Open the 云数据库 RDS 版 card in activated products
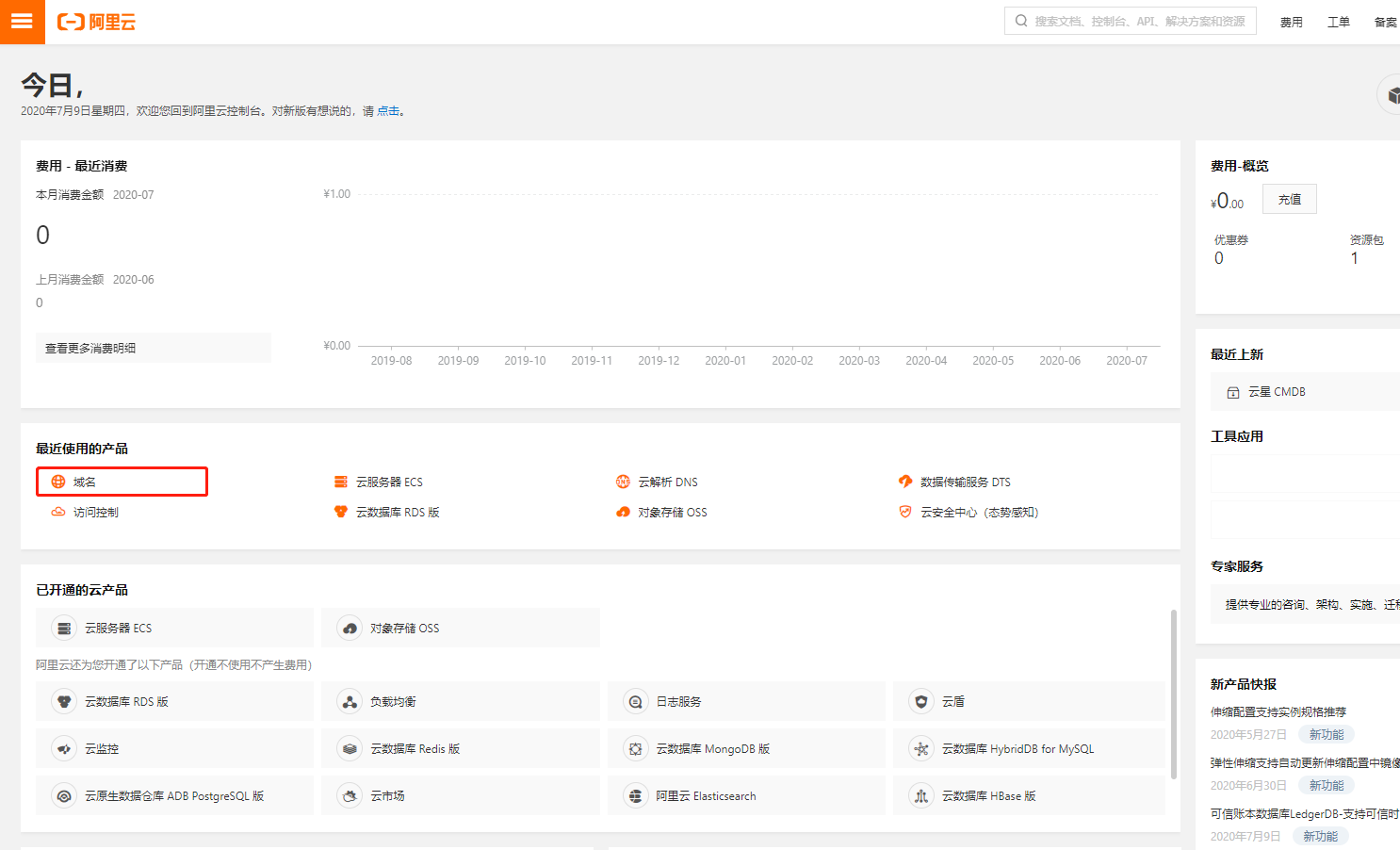 (174, 701)
